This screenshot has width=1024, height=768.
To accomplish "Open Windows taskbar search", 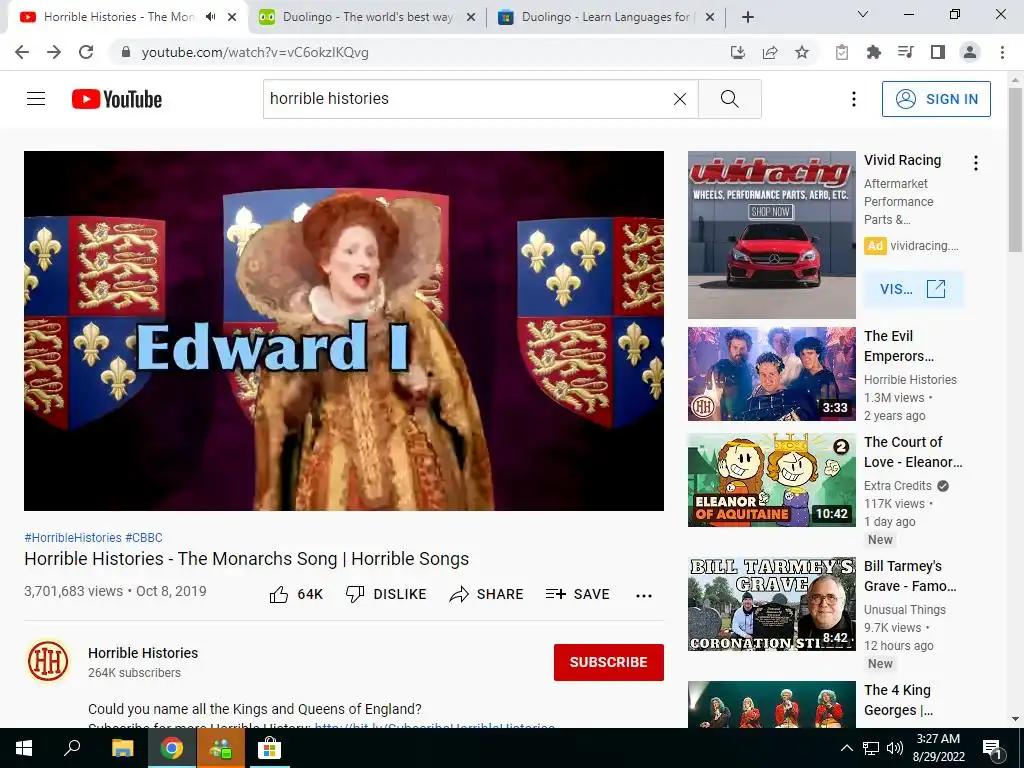I will 72,748.
